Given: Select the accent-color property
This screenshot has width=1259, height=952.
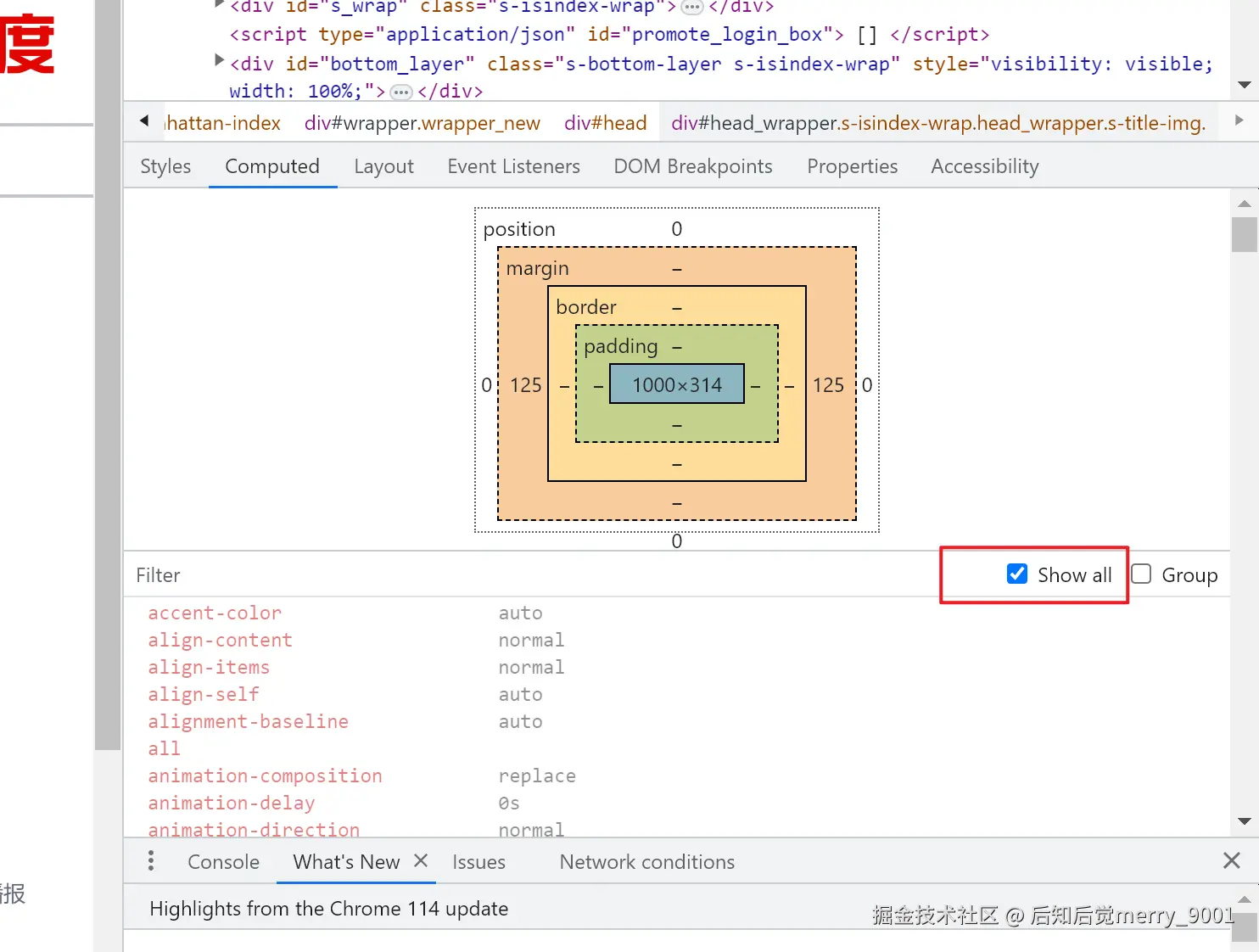Looking at the screenshot, I should tap(214, 613).
